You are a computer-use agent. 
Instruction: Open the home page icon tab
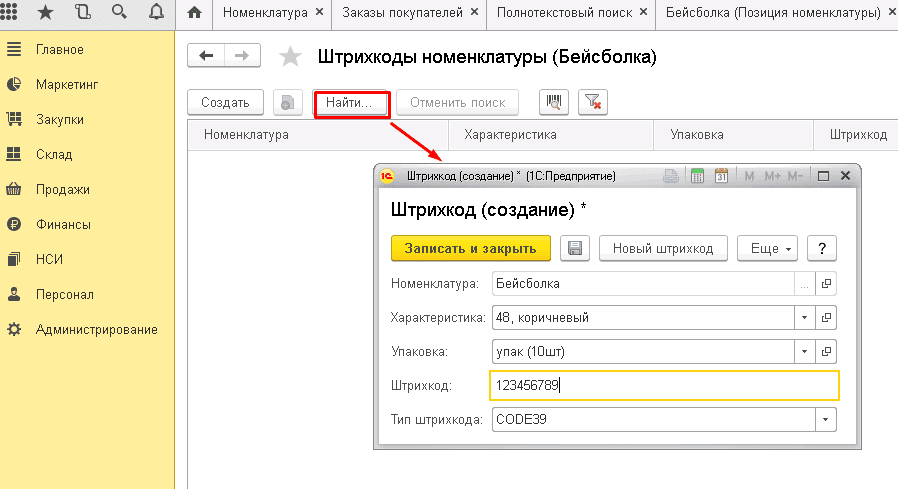pyautogui.click(x=194, y=13)
